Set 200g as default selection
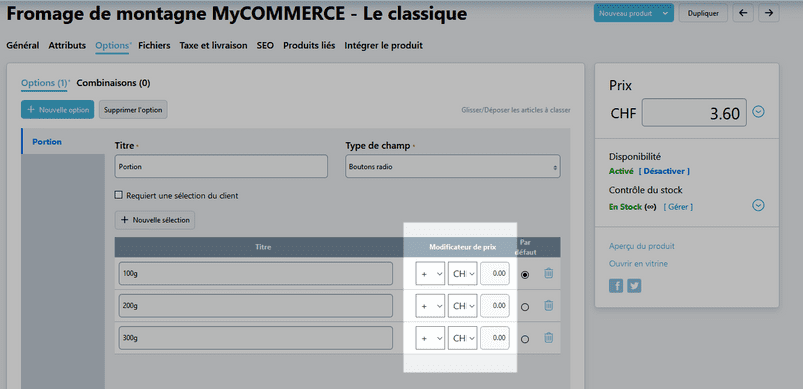 [x=524, y=307]
